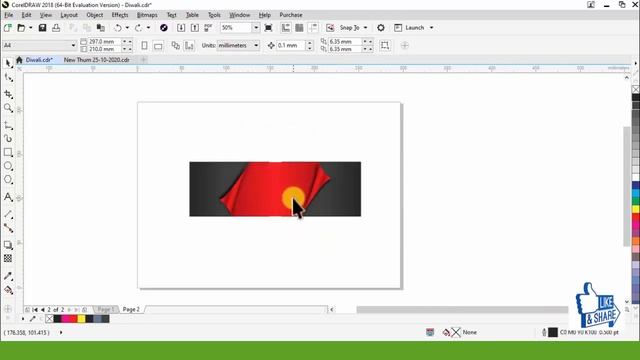Viewport: 640px width, 360px height.
Task: Click the New document icon
Action: [7, 28]
